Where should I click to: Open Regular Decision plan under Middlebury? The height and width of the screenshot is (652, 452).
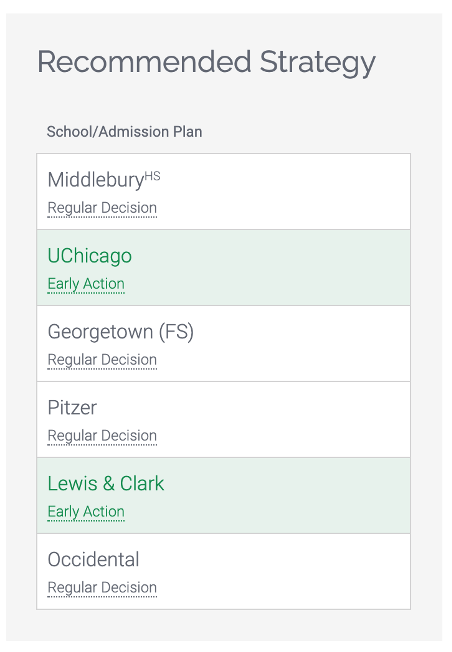[x=102, y=208]
